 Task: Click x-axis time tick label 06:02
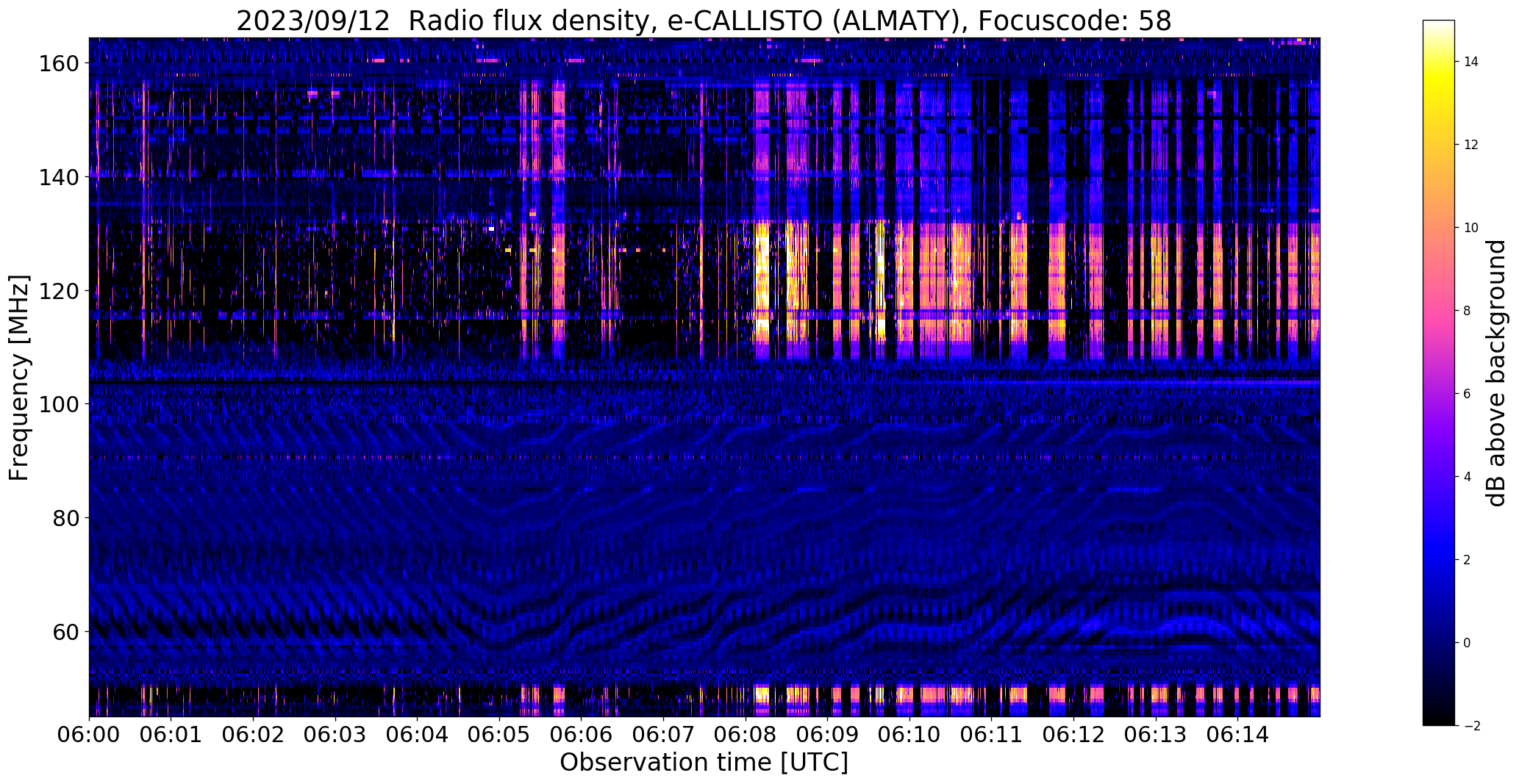253,734
